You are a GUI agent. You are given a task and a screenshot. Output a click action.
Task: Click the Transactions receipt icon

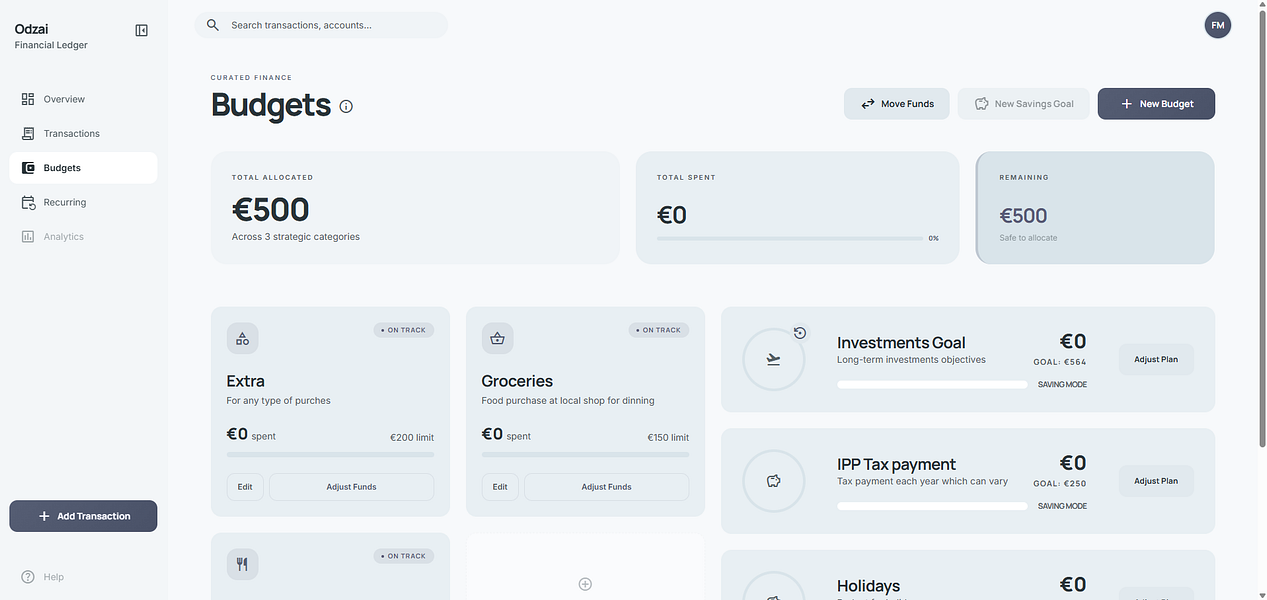(x=28, y=133)
